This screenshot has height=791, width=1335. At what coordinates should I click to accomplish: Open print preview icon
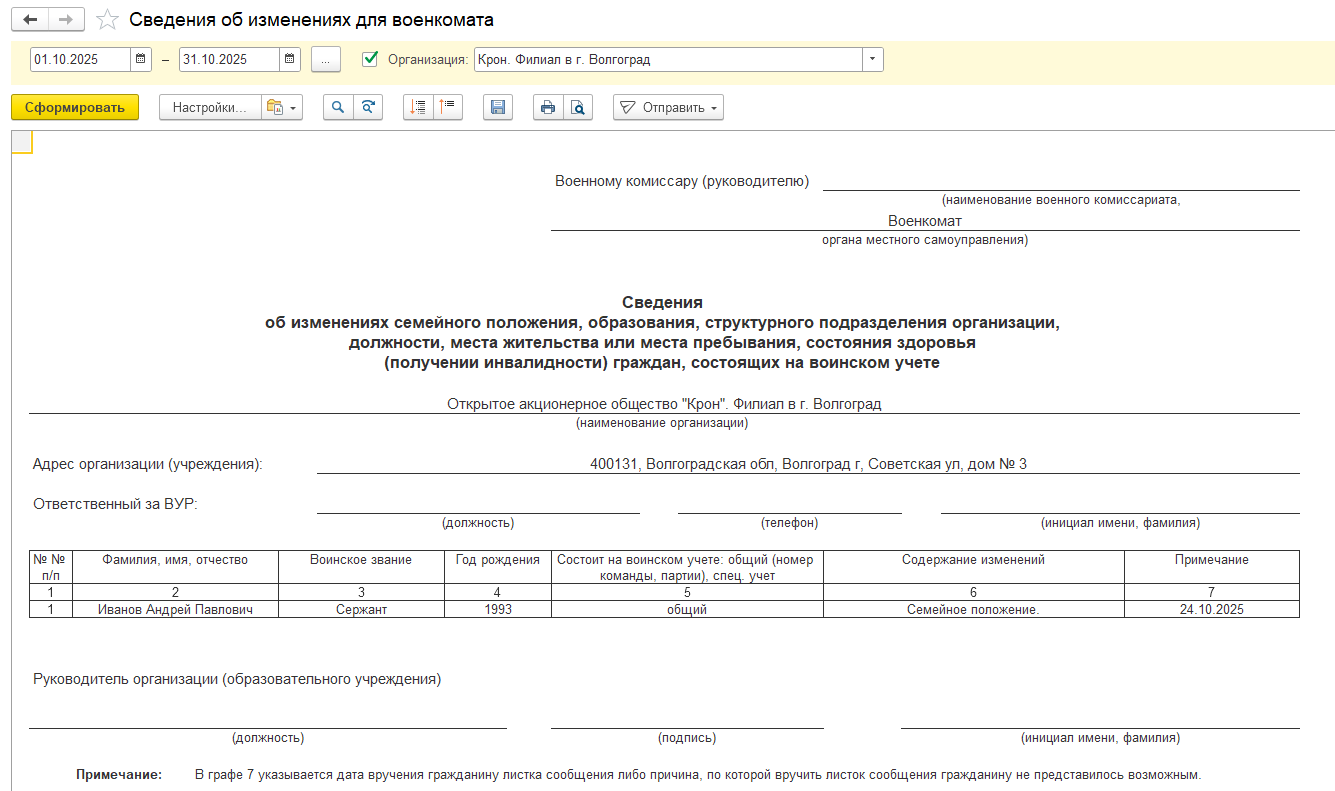coord(578,108)
